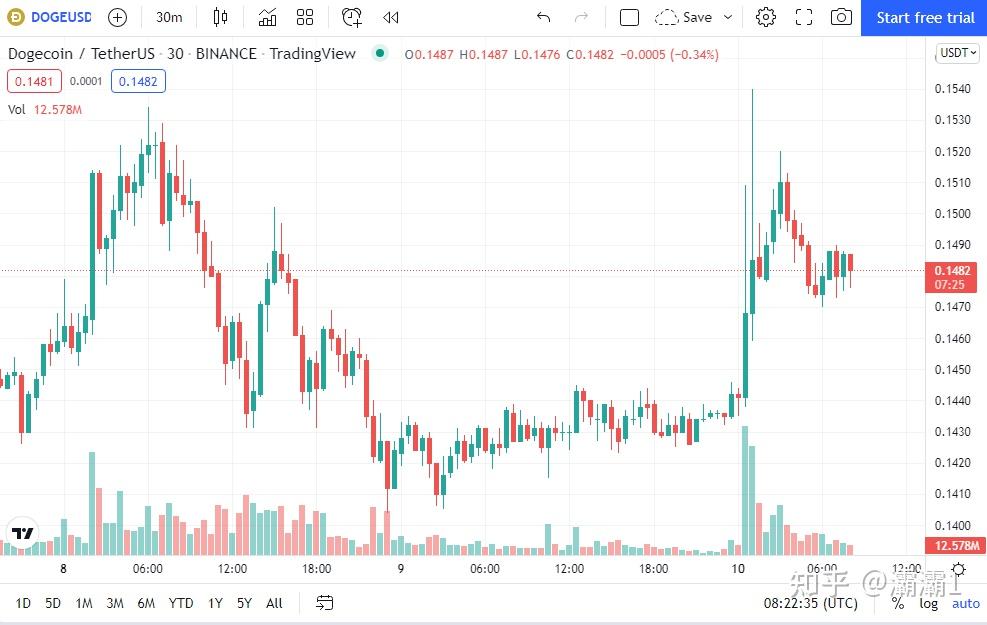Click the green market status dot
Image resolution: width=987 pixels, height=625 pixels.
[x=380, y=53]
